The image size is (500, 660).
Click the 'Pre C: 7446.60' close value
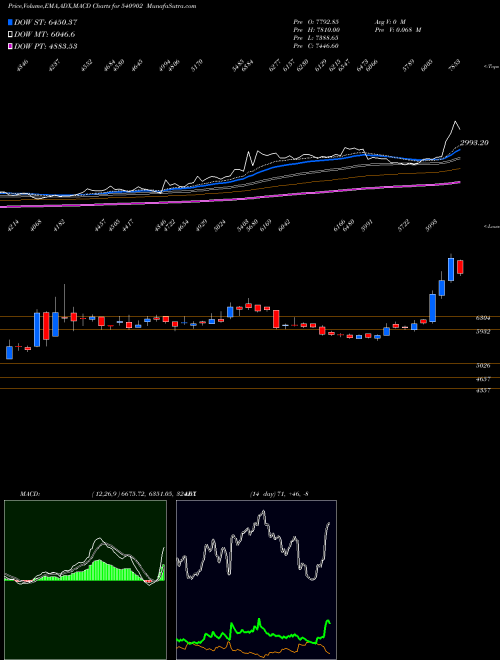pos(316,46)
